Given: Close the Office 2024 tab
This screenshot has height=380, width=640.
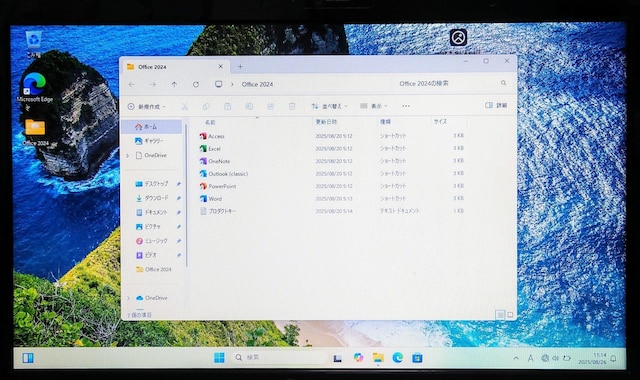Looking at the screenshot, I should (x=220, y=66).
